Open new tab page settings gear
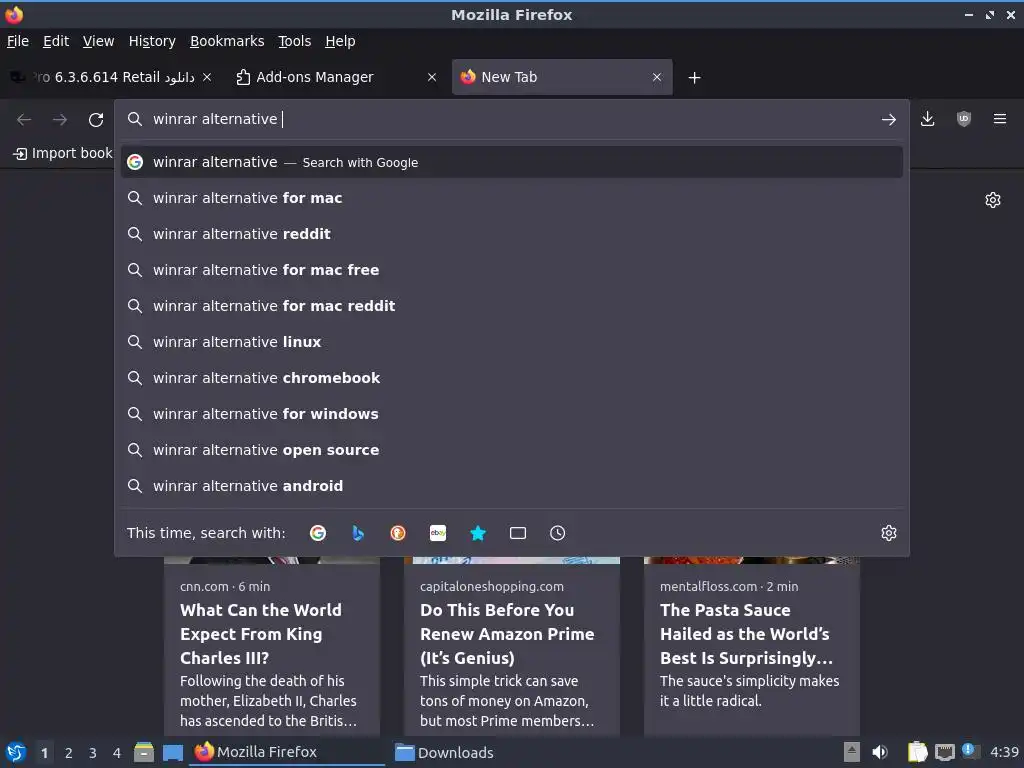Image resolution: width=1024 pixels, height=768 pixels. pyautogui.click(x=993, y=200)
